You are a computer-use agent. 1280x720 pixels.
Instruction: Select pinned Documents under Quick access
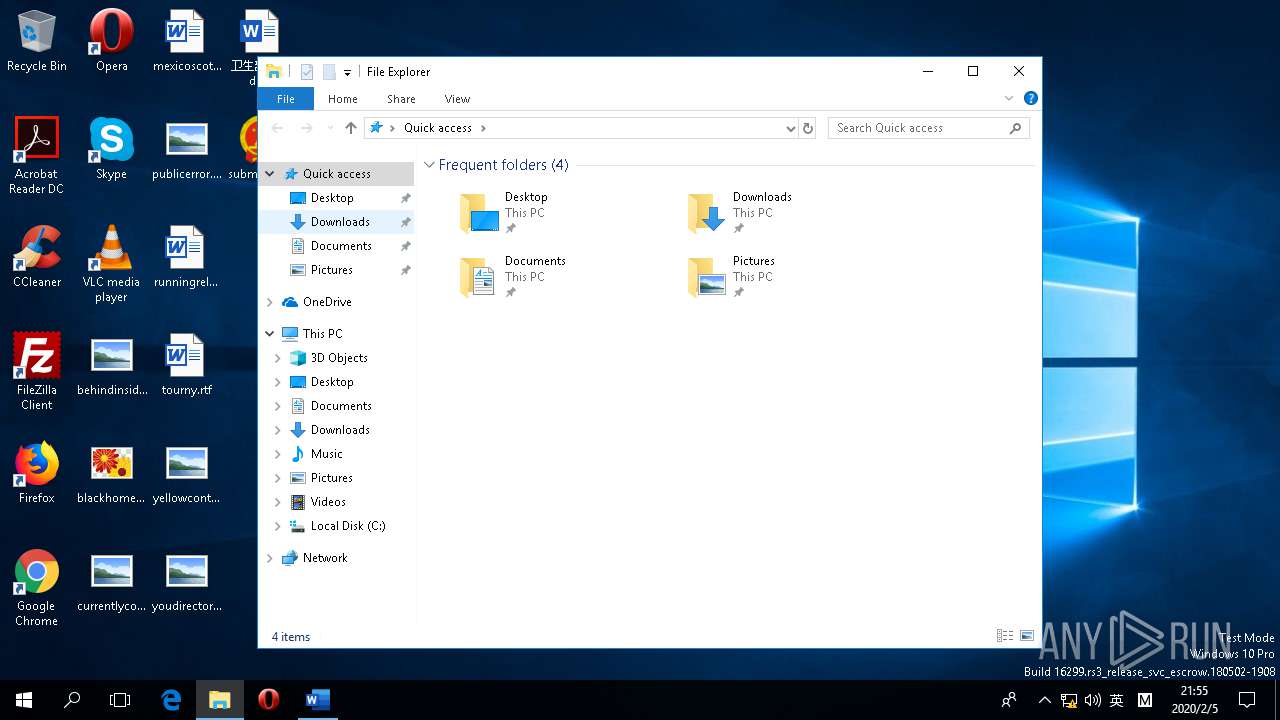click(341, 246)
